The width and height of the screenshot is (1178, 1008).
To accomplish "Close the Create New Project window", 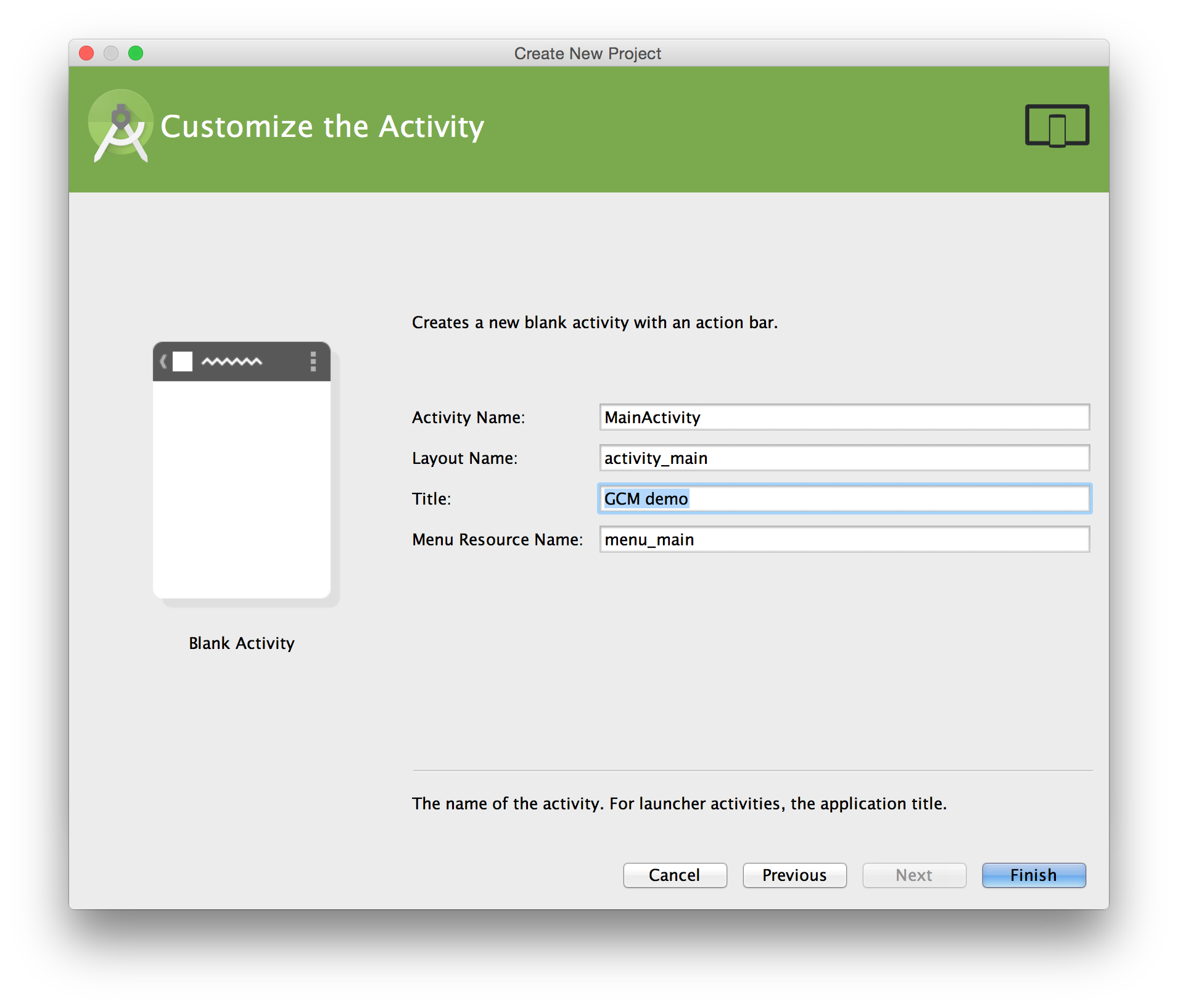I will [x=86, y=53].
